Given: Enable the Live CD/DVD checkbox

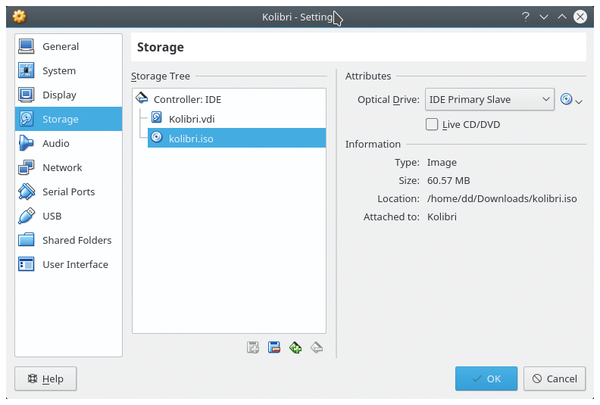Looking at the screenshot, I should coord(432,124).
